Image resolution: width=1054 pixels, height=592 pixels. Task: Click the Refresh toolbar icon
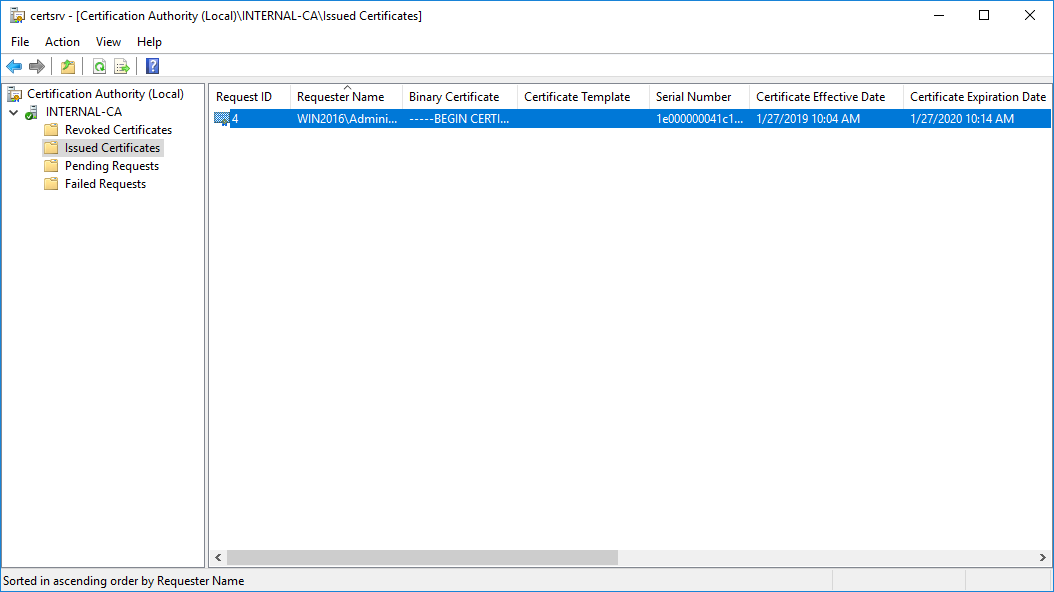[99, 67]
